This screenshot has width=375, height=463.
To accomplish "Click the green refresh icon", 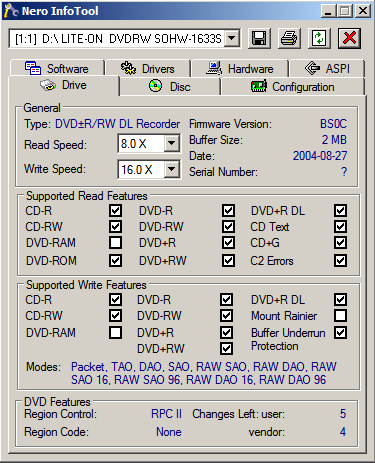I will (x=319, y=39).
